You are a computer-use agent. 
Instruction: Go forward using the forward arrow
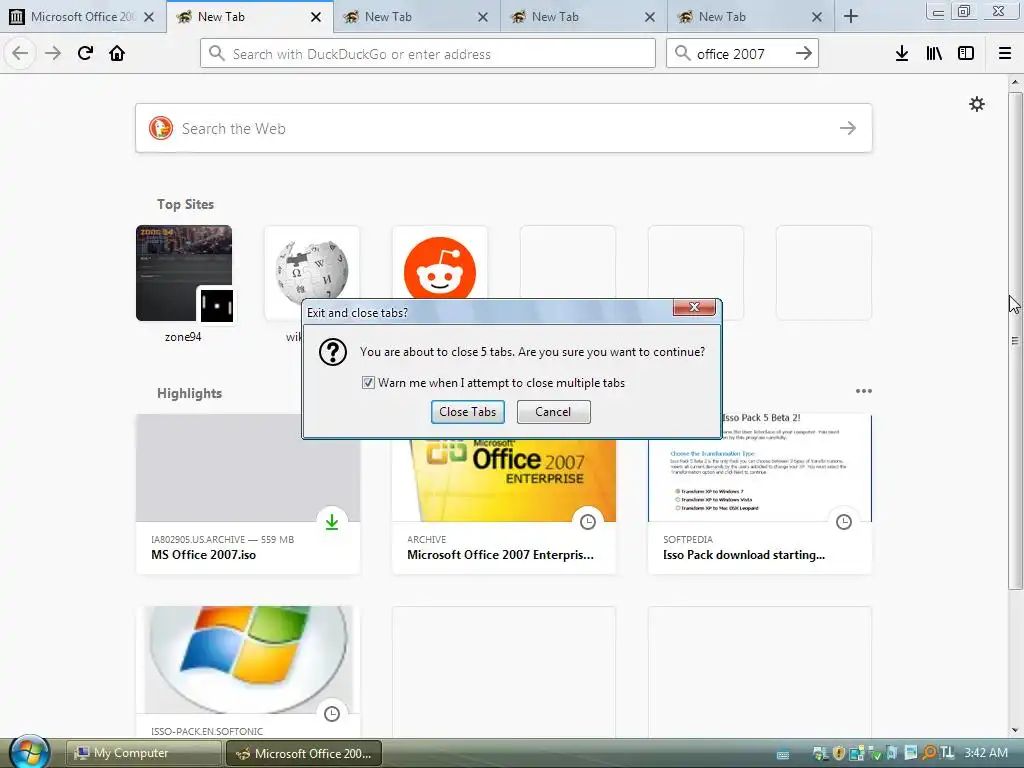click(53, 53)
